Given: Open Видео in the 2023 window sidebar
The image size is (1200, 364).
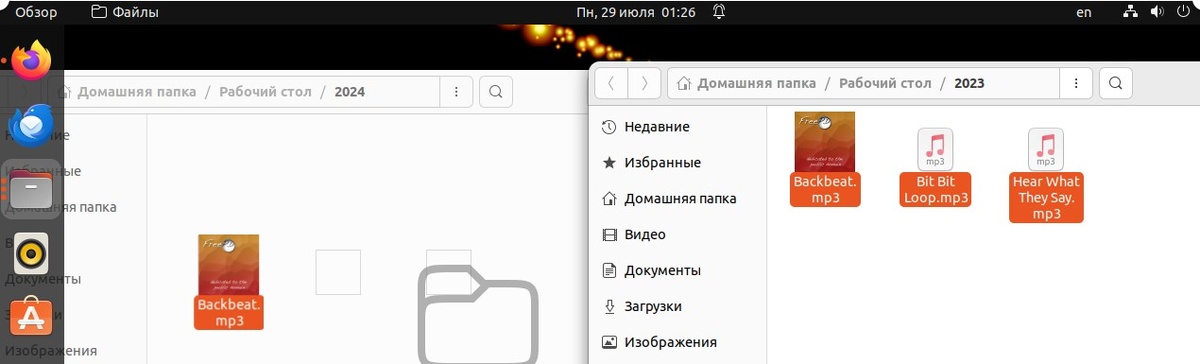Looking at the screenshot, I should (677, 235).
